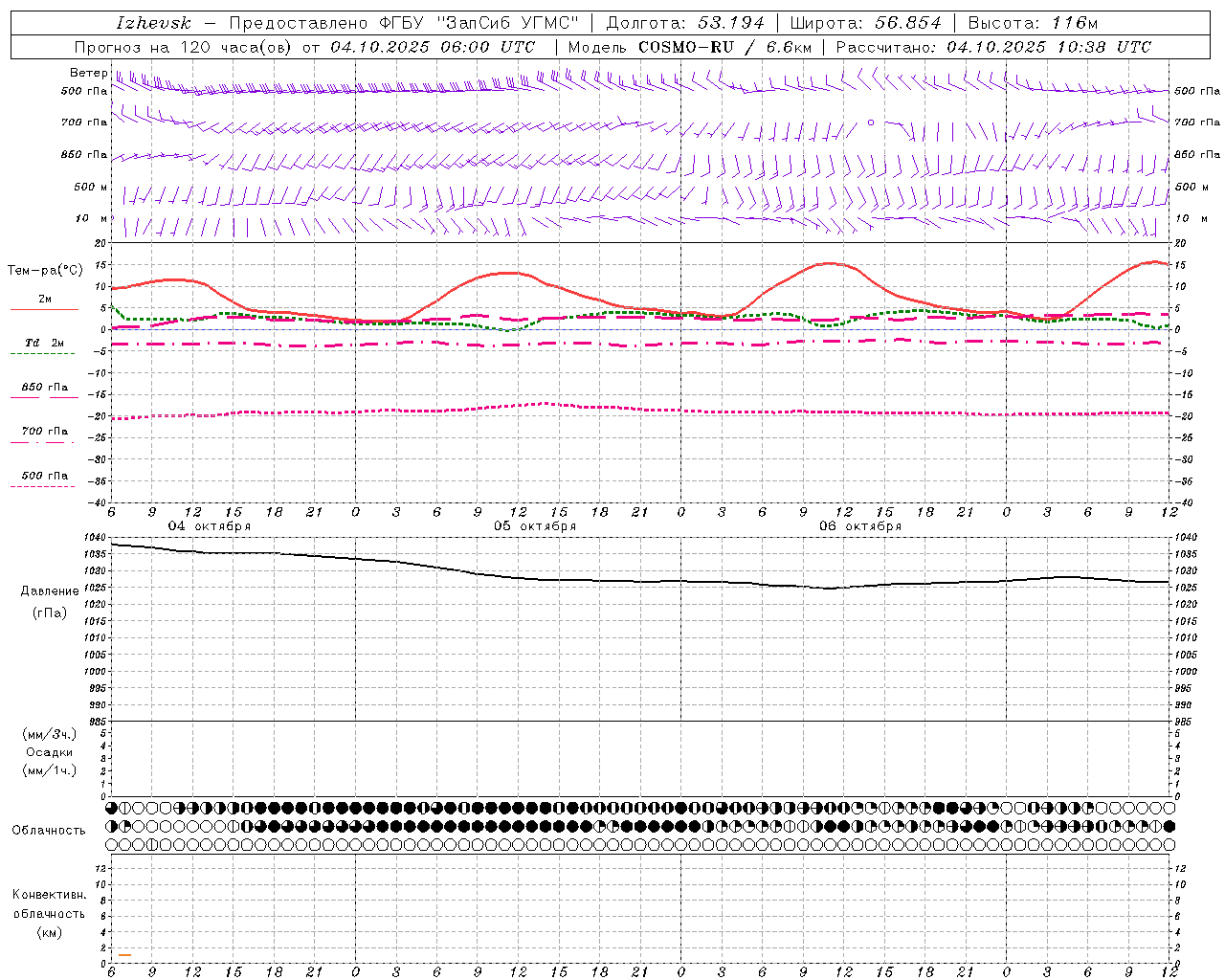Viewport: 1225px width, 980px height.
Task: Select the 'Широта: 56.854' latitude value
Action: (x=865, y=23)
